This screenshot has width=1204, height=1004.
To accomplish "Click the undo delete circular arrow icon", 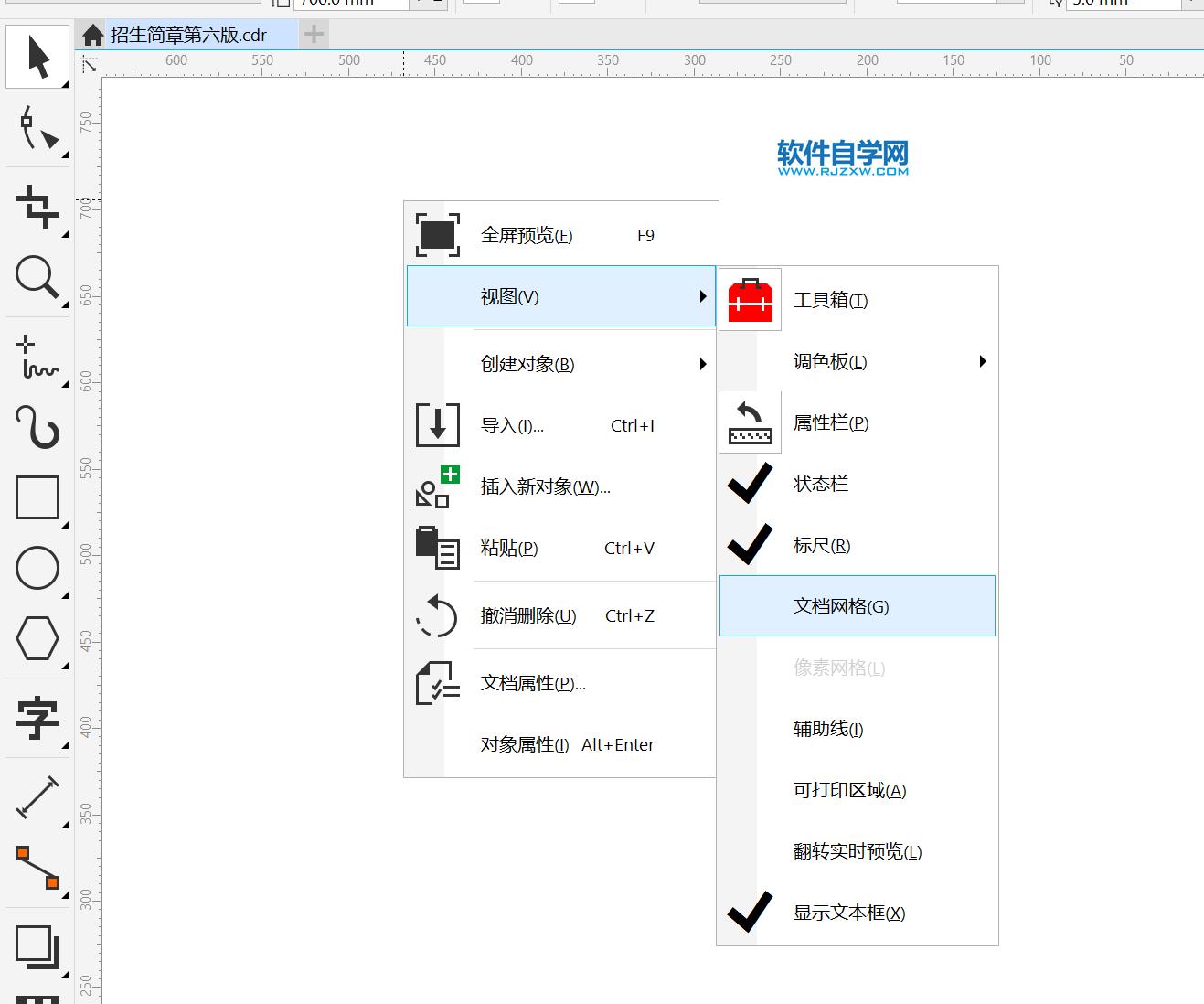I will [x=437, y=615].
